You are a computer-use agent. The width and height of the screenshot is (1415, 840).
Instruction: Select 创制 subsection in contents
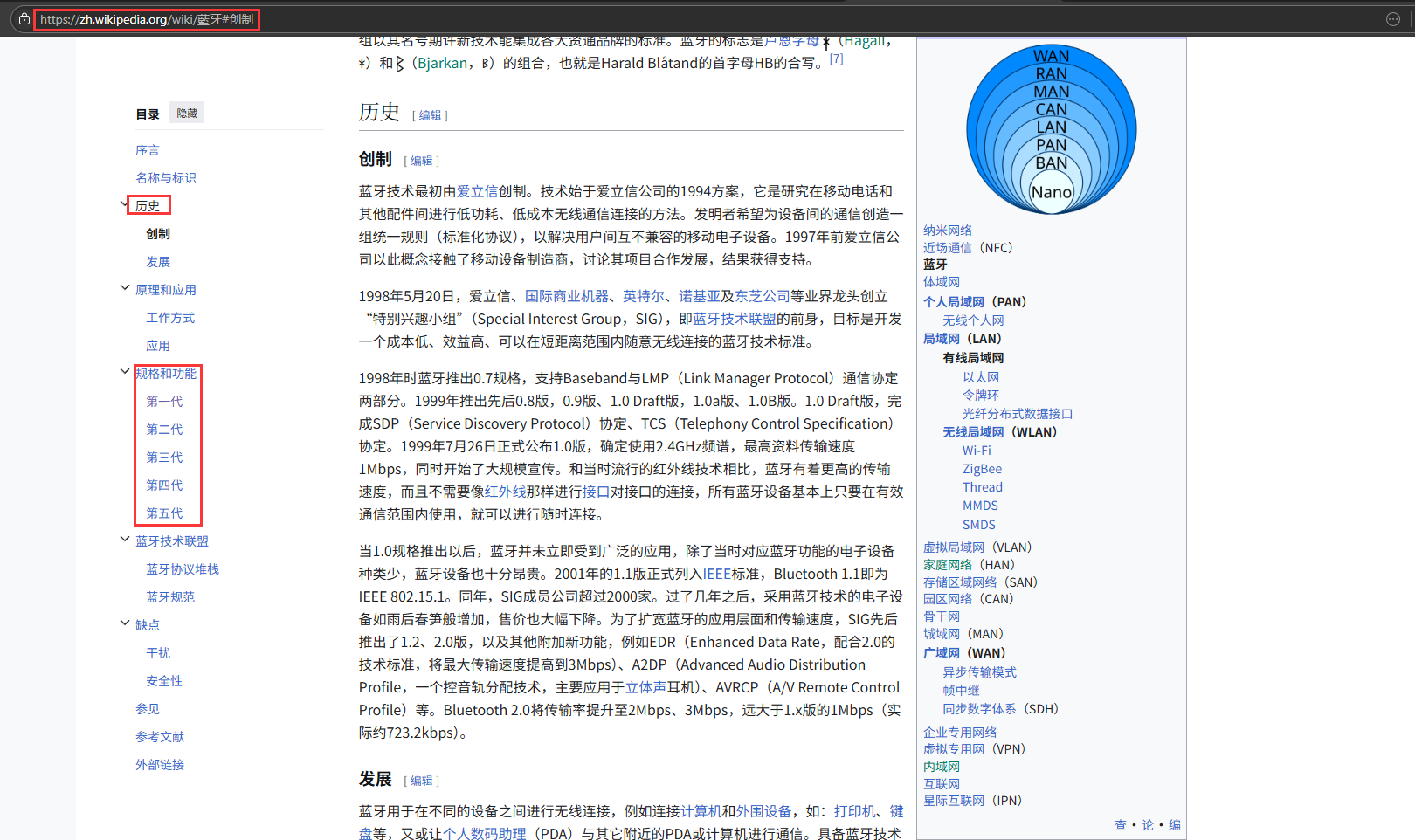click(x=158, y=234)
